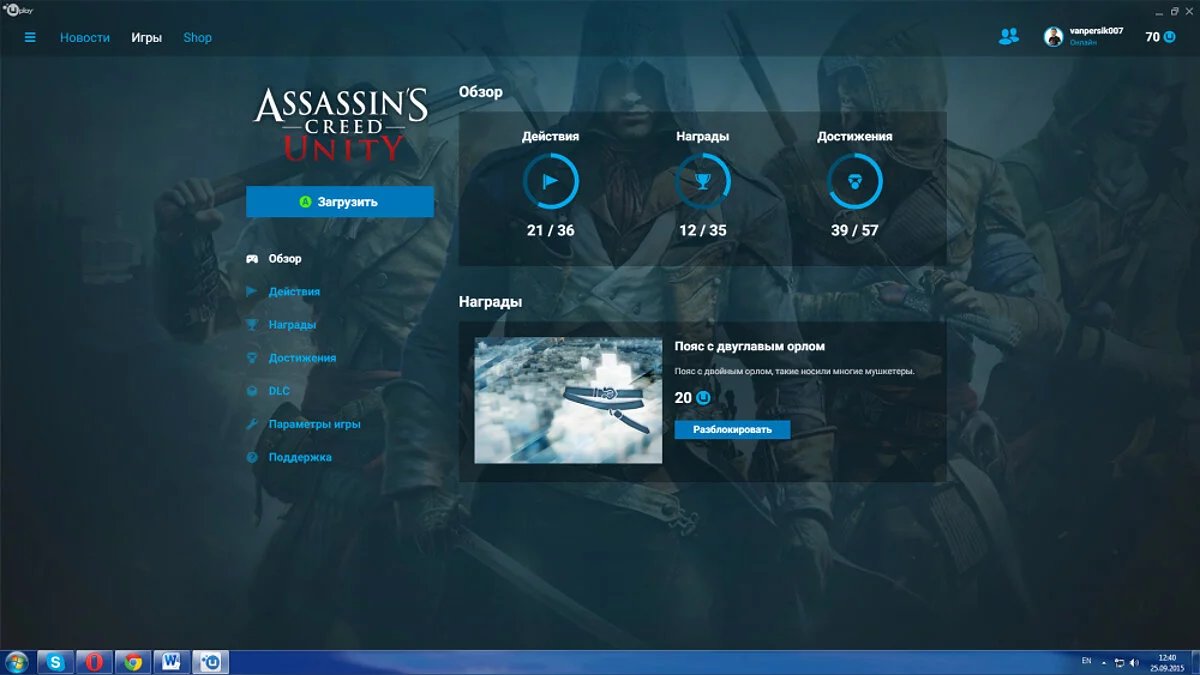The height and width of the screenshot is (675, 1200).
Task: Open Достижения in the sidebar
Action: [x=302, y=357]
